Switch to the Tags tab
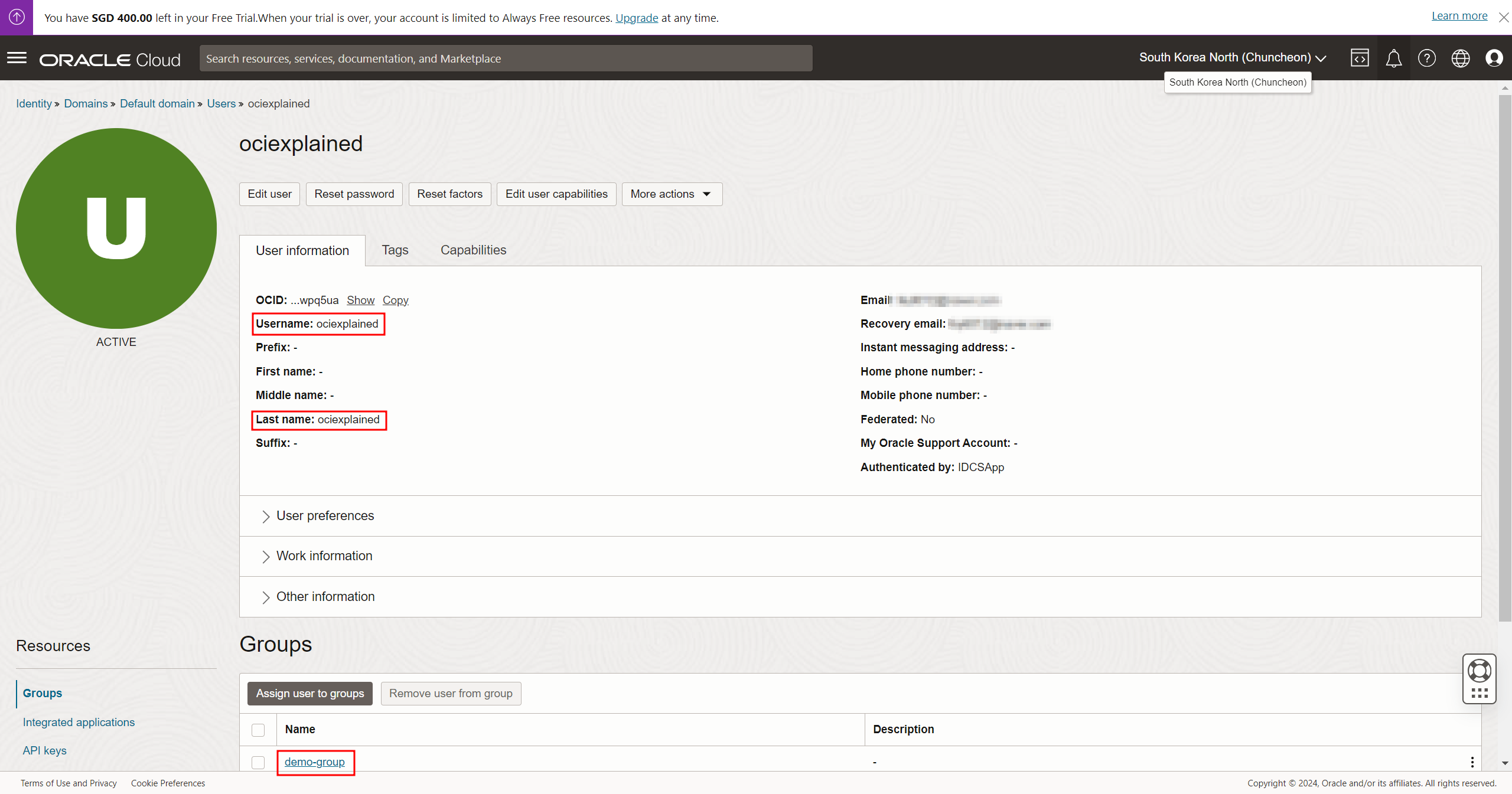 coord(395,250)
